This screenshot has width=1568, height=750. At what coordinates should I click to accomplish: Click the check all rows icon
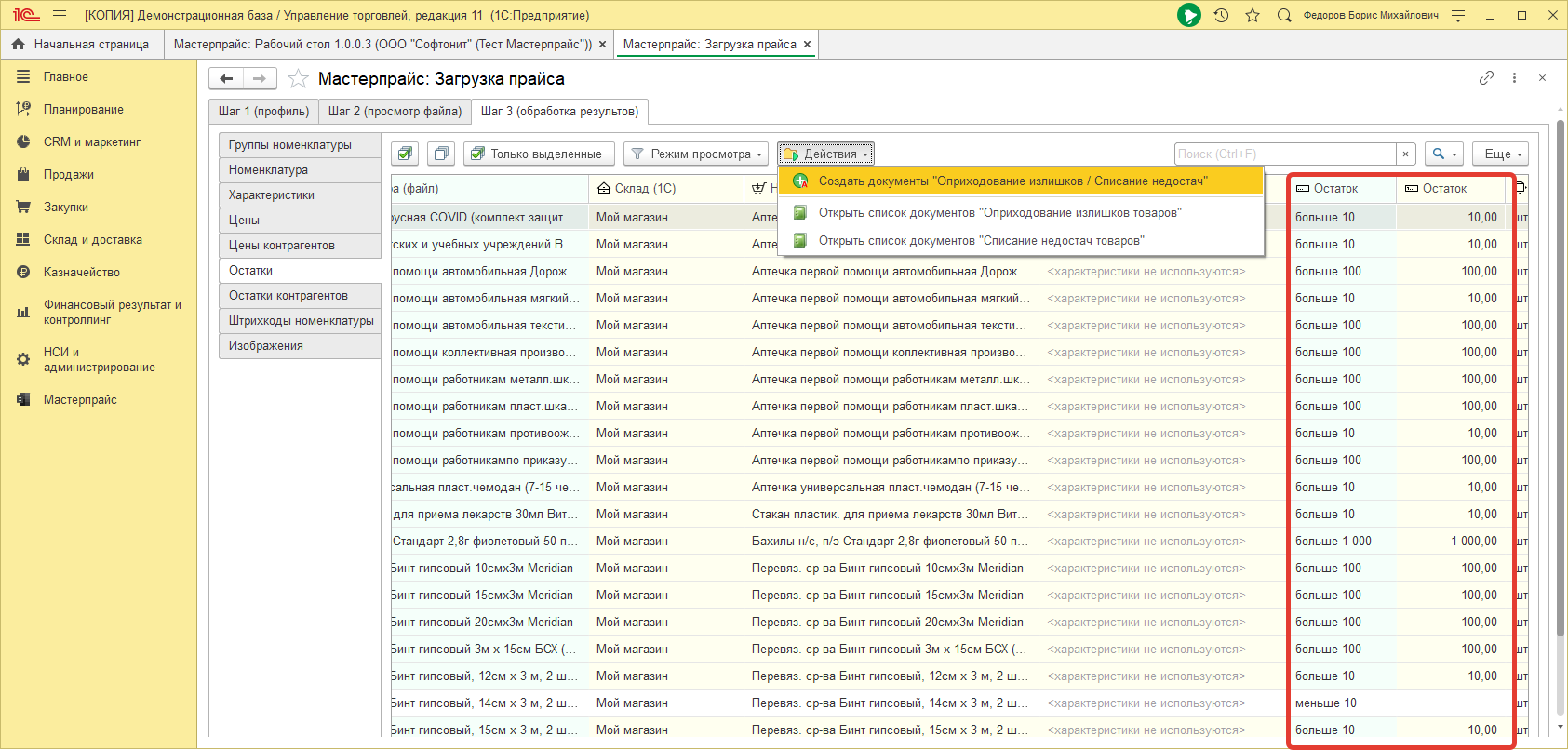coord(405,154)
